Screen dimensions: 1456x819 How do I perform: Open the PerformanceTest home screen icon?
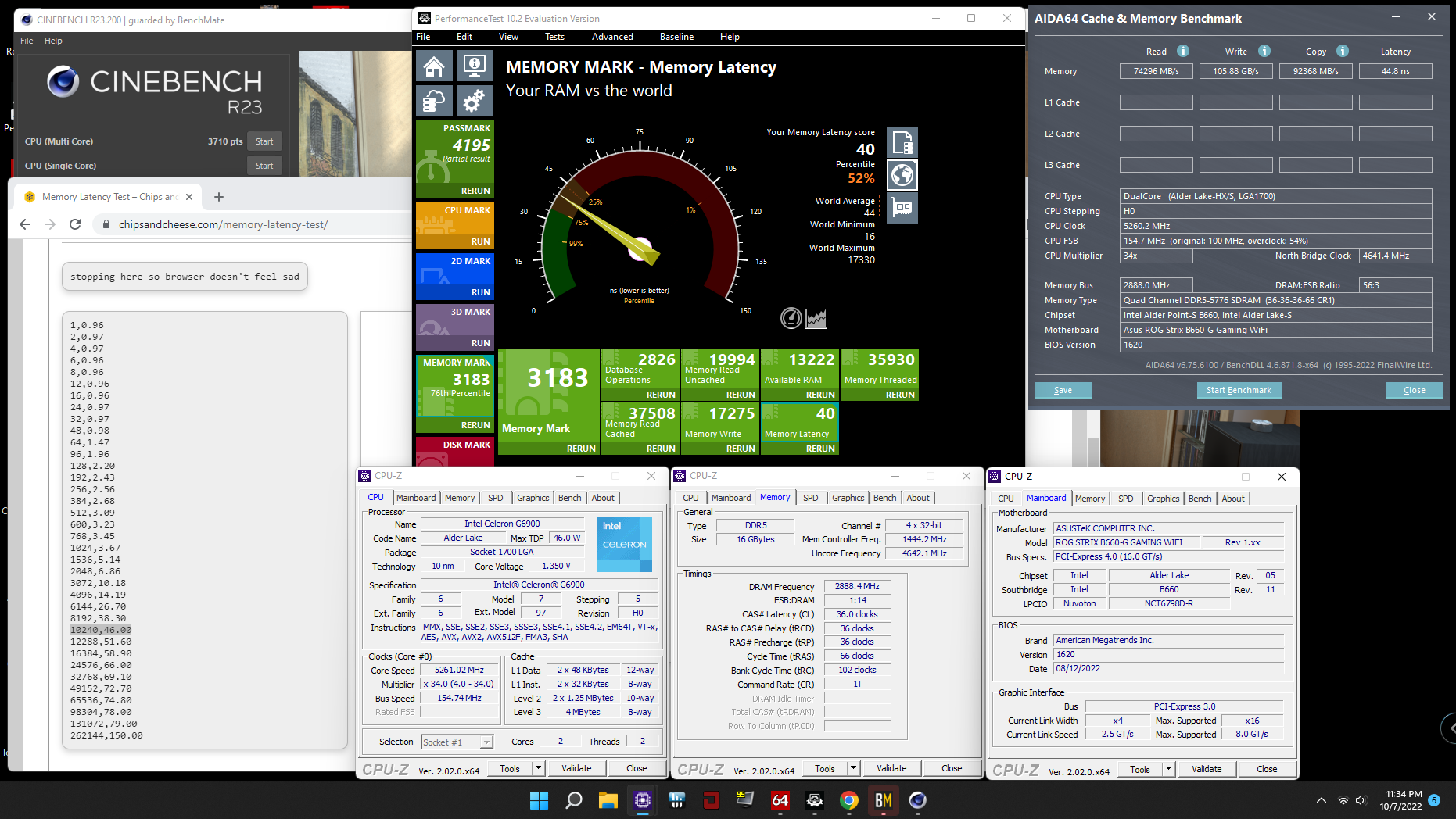tap(435, 66)
